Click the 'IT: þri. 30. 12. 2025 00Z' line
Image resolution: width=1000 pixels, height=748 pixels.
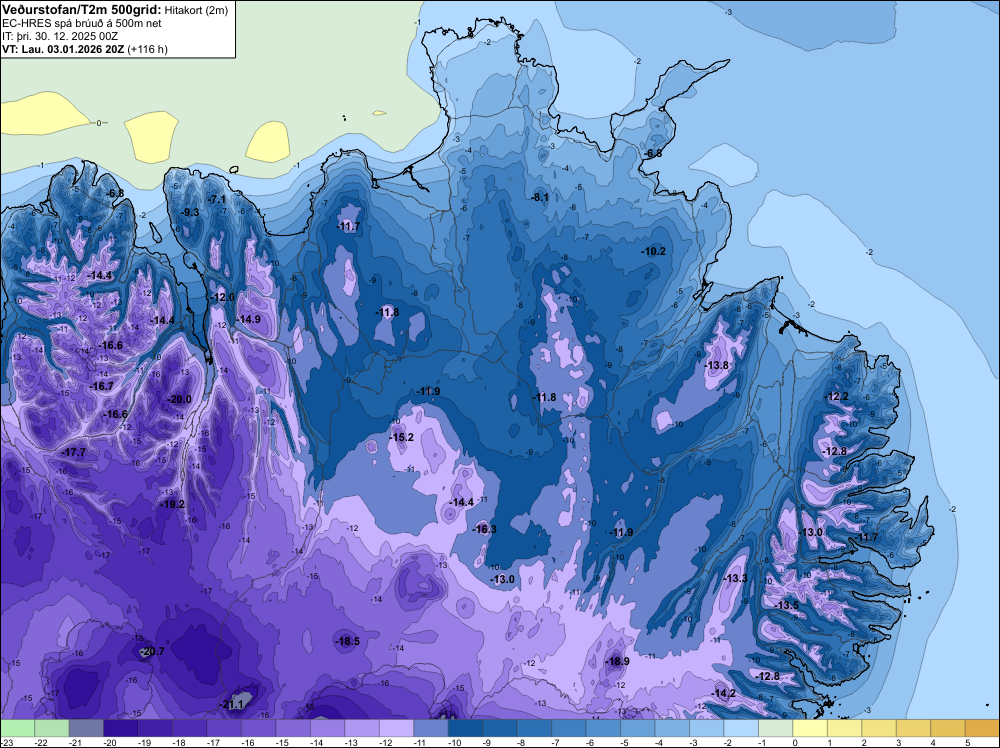click(60, 36)
